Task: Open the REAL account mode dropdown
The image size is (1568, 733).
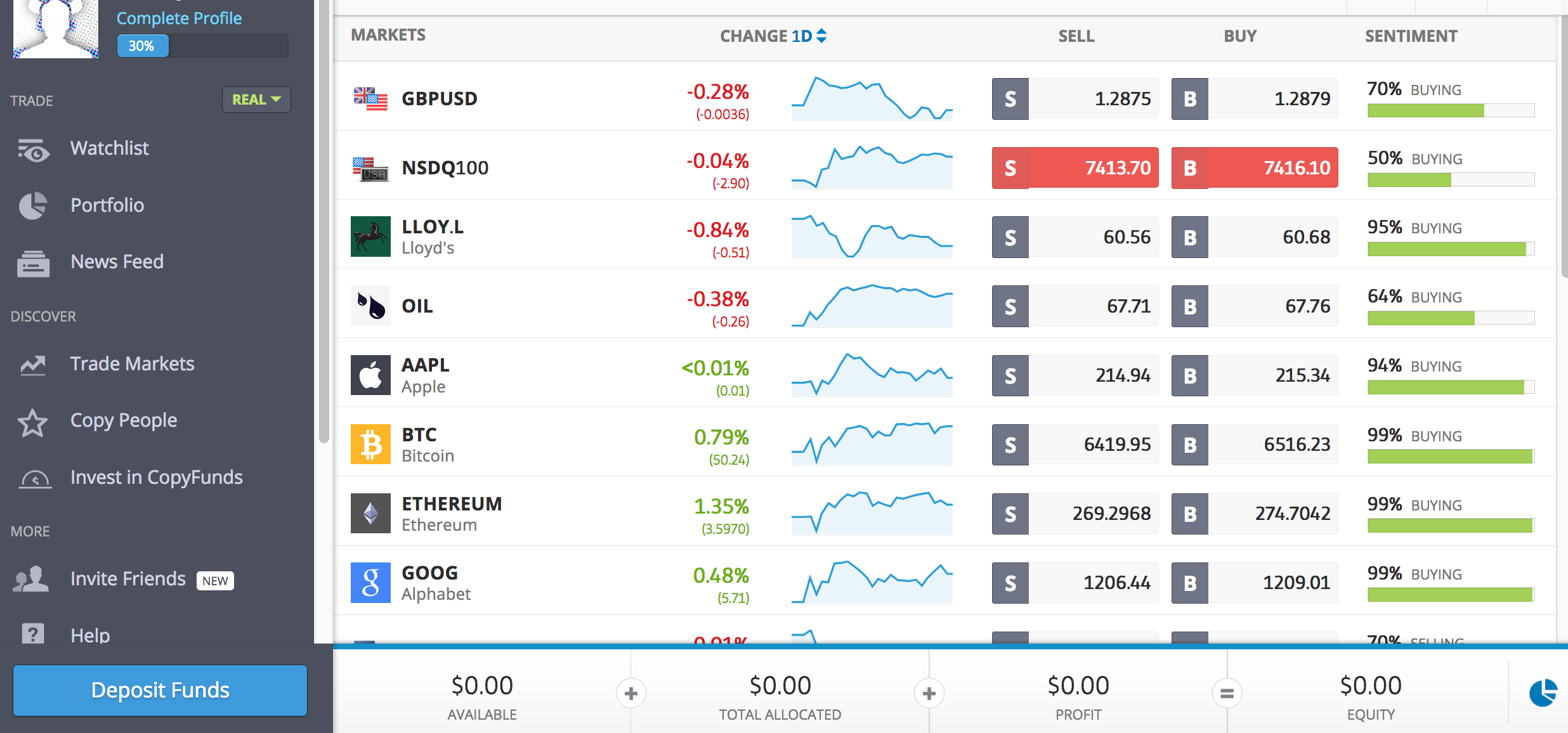Action: [256, 100]
